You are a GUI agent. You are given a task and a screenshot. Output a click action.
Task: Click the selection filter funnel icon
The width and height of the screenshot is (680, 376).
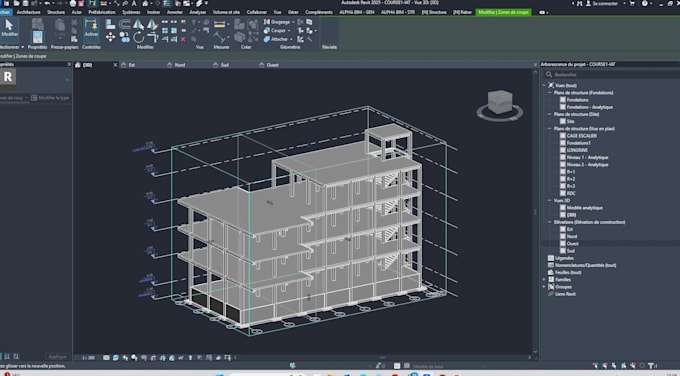(651, 366)
